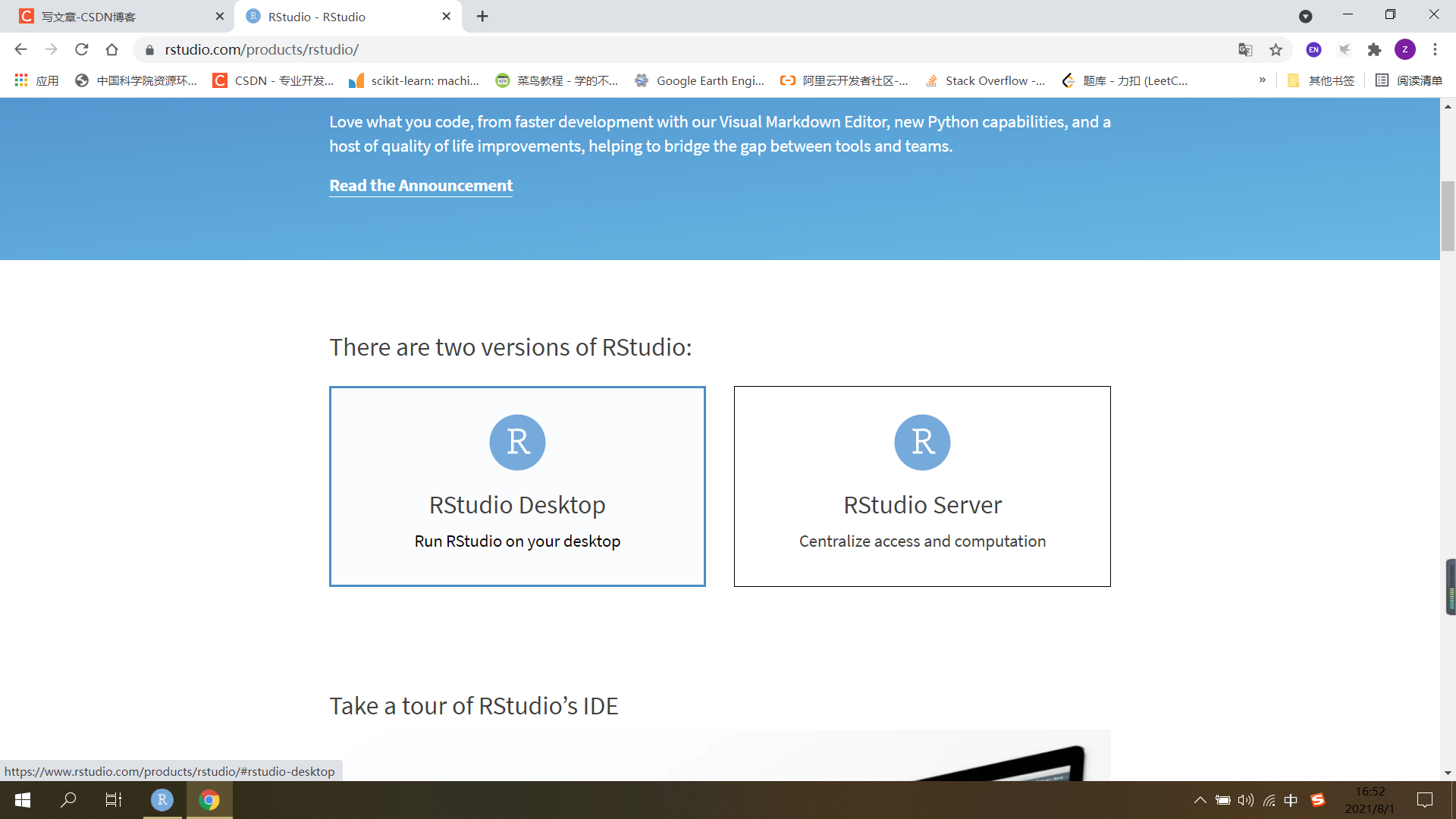This screenshot has width=1456, height=819.
Task: Open the Google Earth Engine bookmark
Action: [641, 80]
